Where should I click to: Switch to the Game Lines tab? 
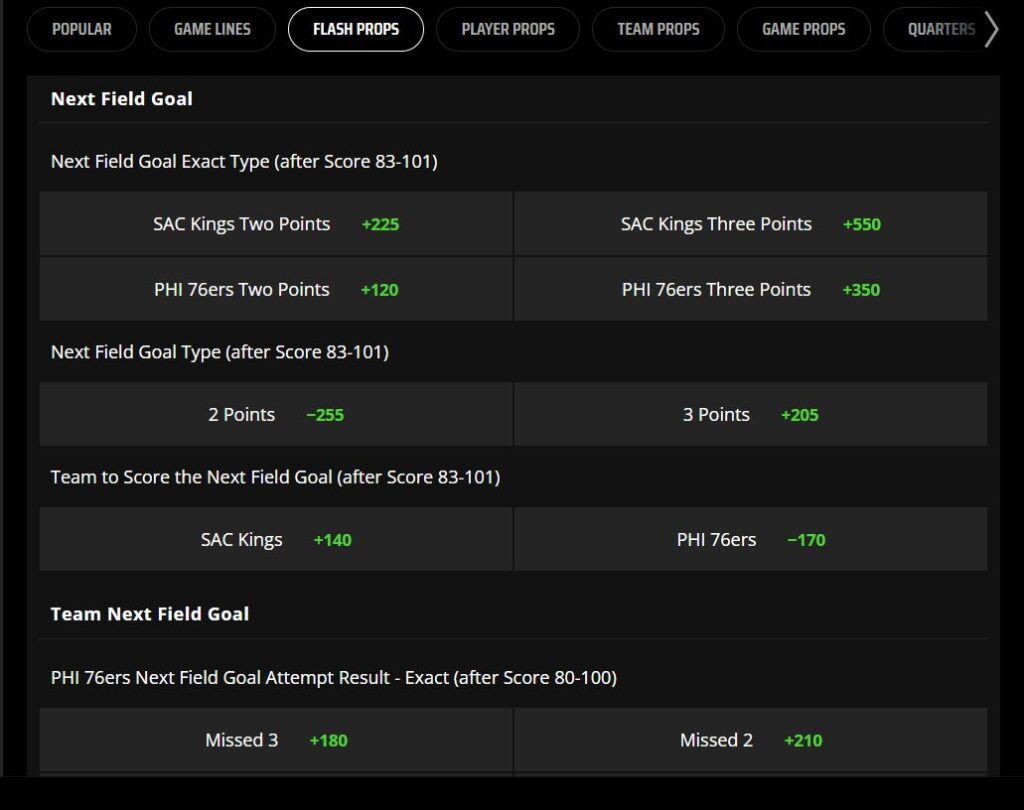click(x=212, y=29)
